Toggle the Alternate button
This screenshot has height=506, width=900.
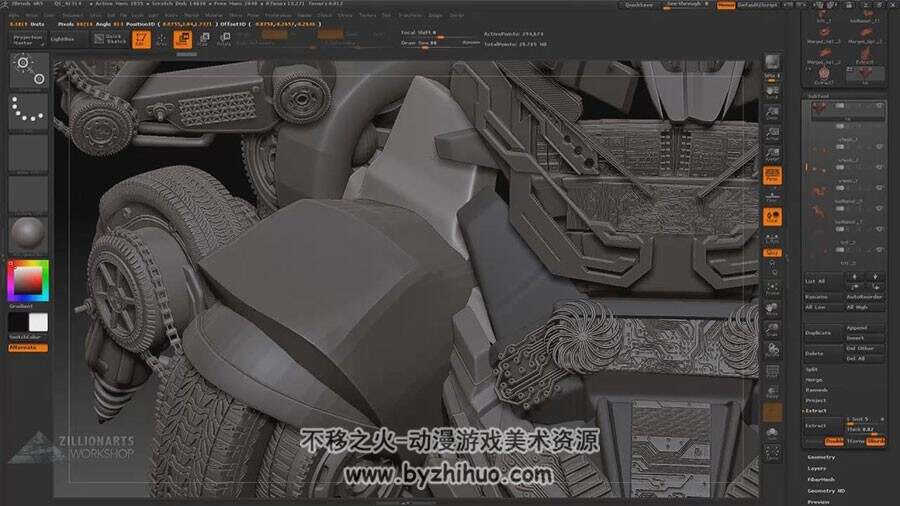28,348
